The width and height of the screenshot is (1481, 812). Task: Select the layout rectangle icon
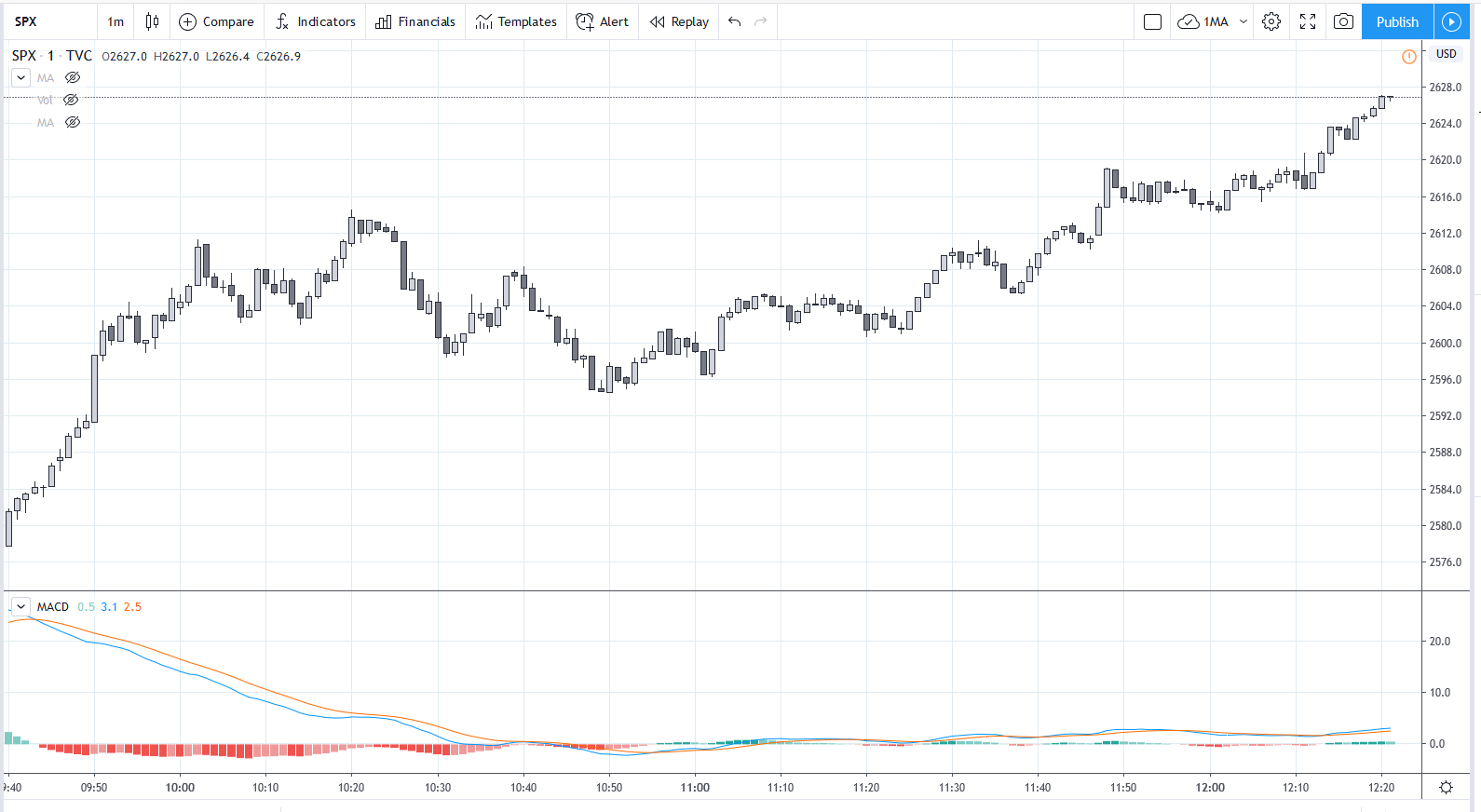pyautogui.click(x=1152, y=21)
